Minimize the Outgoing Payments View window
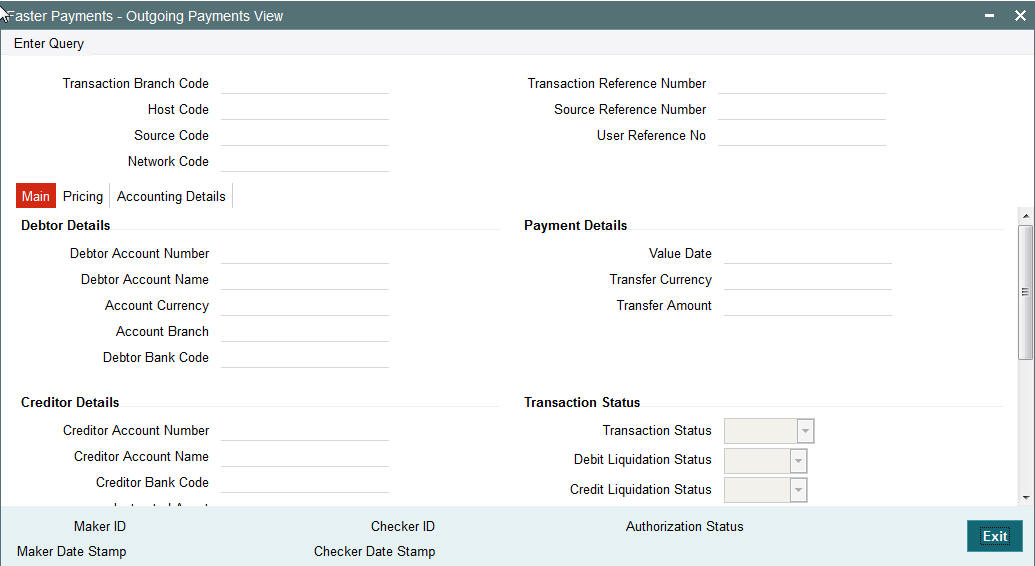The height and width of the screenshot is (566, 1035). coord(989,16)
